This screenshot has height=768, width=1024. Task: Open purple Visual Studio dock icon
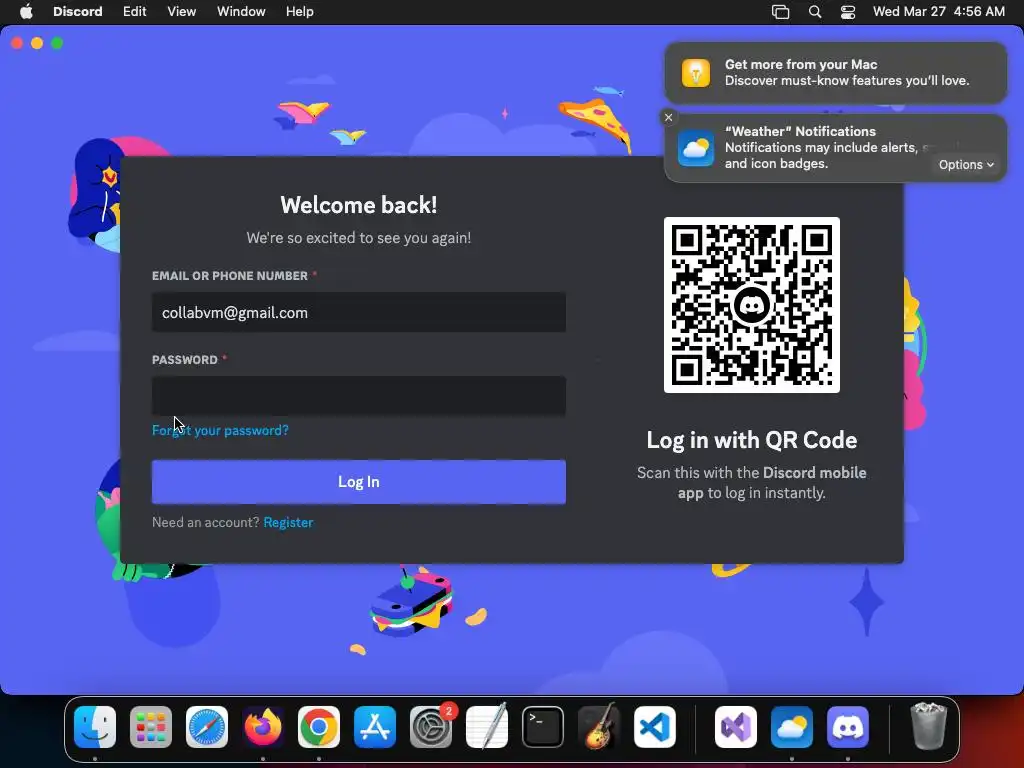click(x=736, y=727)
